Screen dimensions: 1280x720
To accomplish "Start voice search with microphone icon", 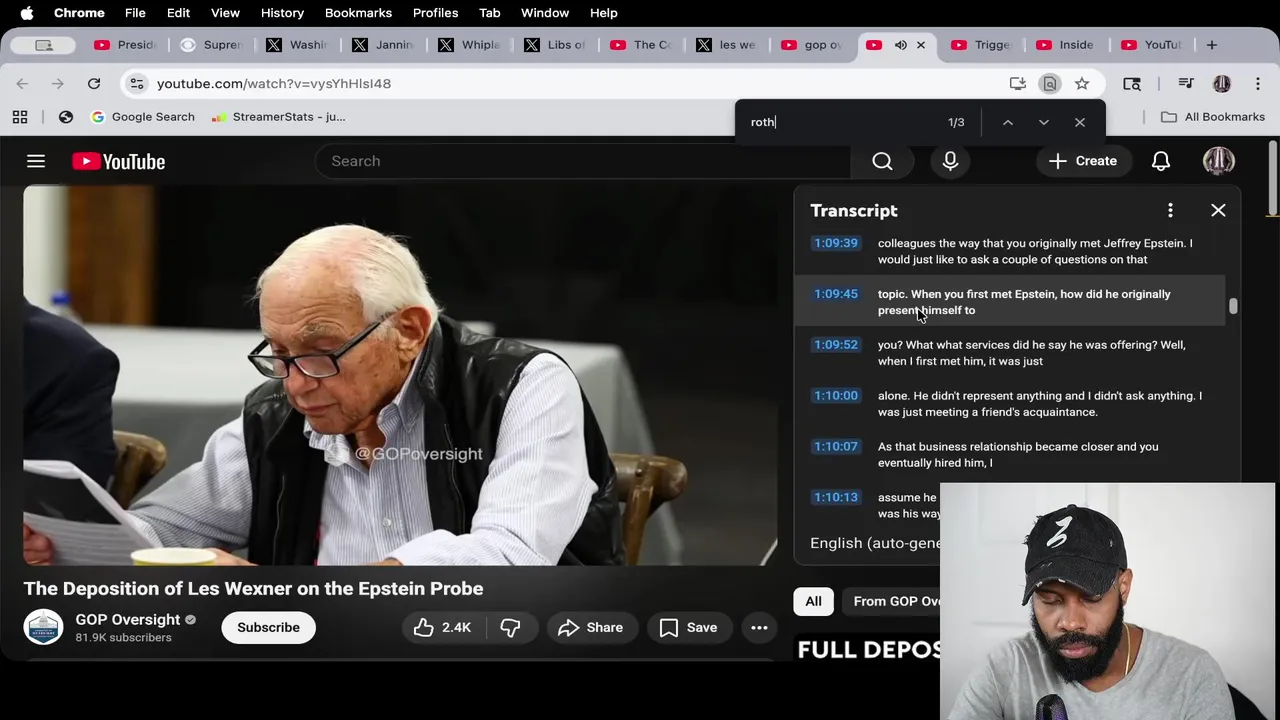I will pos(950,161).
